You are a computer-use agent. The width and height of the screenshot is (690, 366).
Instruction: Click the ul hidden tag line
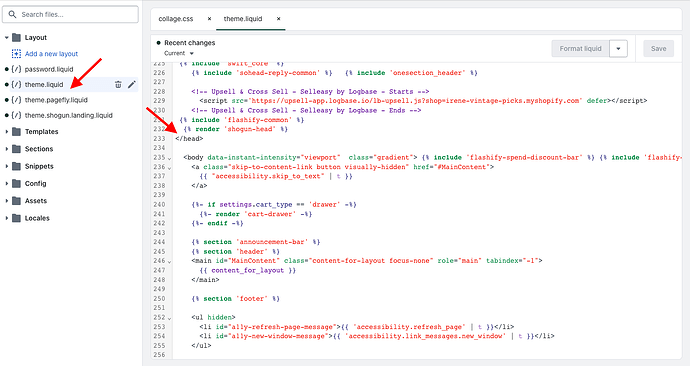(213, 317)
